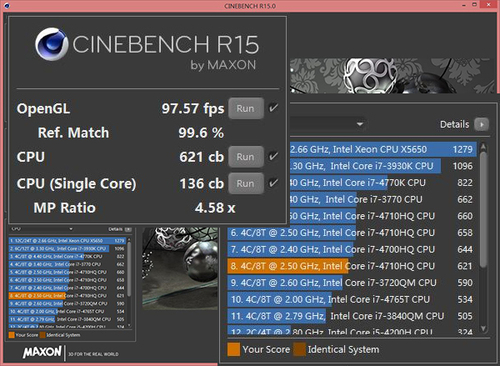Click the rendered scene preview thumbnail
Screen dimensions: 500x366
coord(180,269)
